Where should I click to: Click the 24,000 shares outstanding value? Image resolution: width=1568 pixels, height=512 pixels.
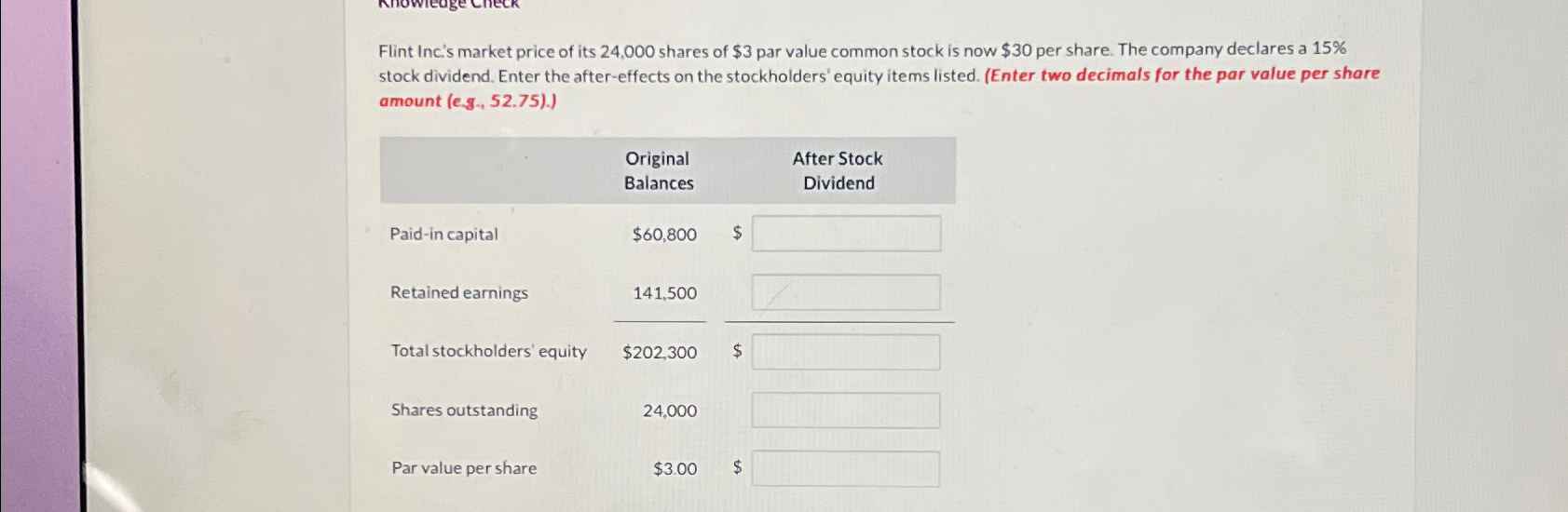[x=670, y=411]
